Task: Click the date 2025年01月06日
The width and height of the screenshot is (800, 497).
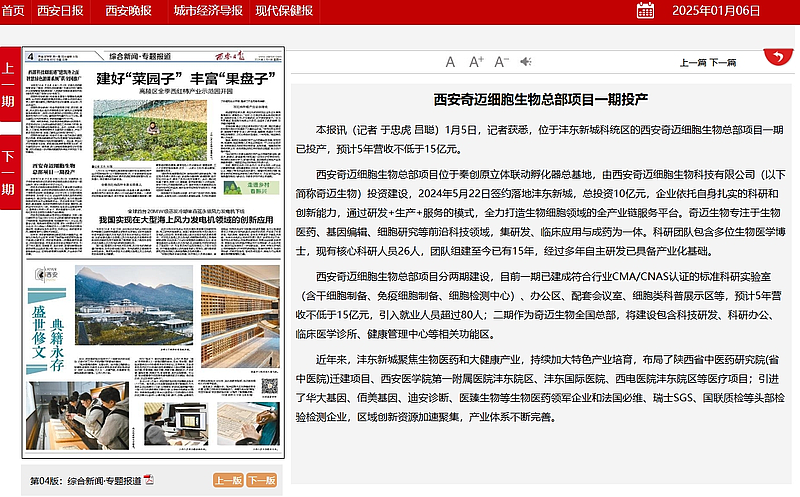Action: (x=716, y=11)
